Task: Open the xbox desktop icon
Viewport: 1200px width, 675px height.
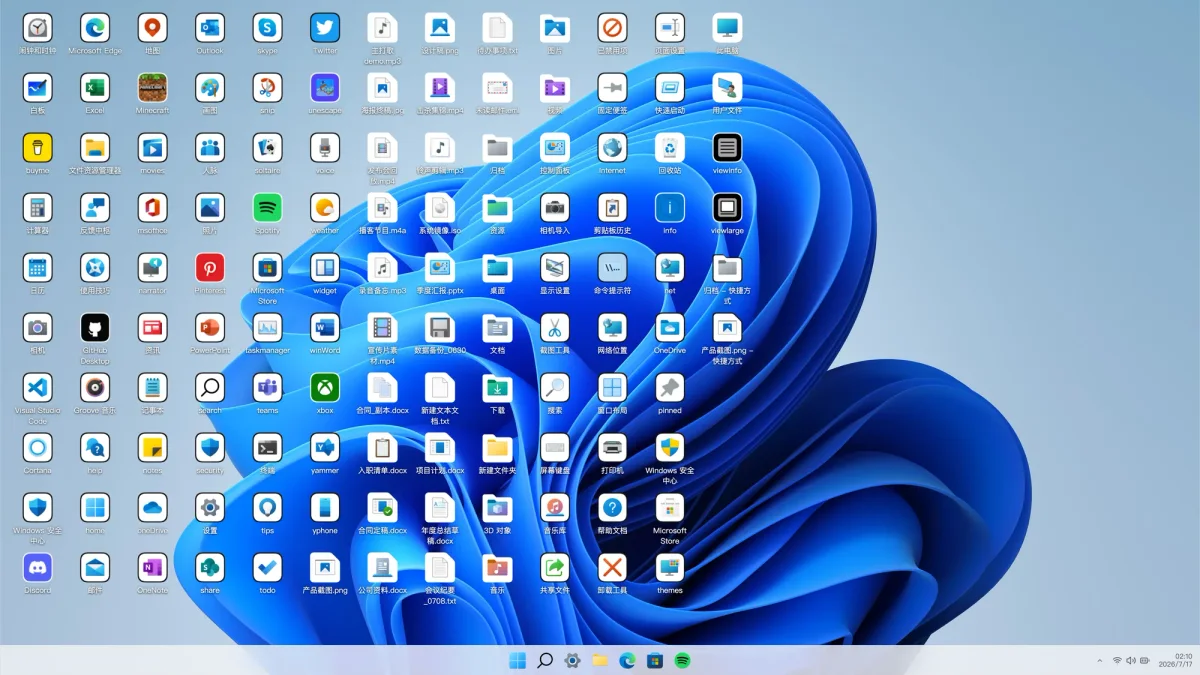Action: coord(325,388)
